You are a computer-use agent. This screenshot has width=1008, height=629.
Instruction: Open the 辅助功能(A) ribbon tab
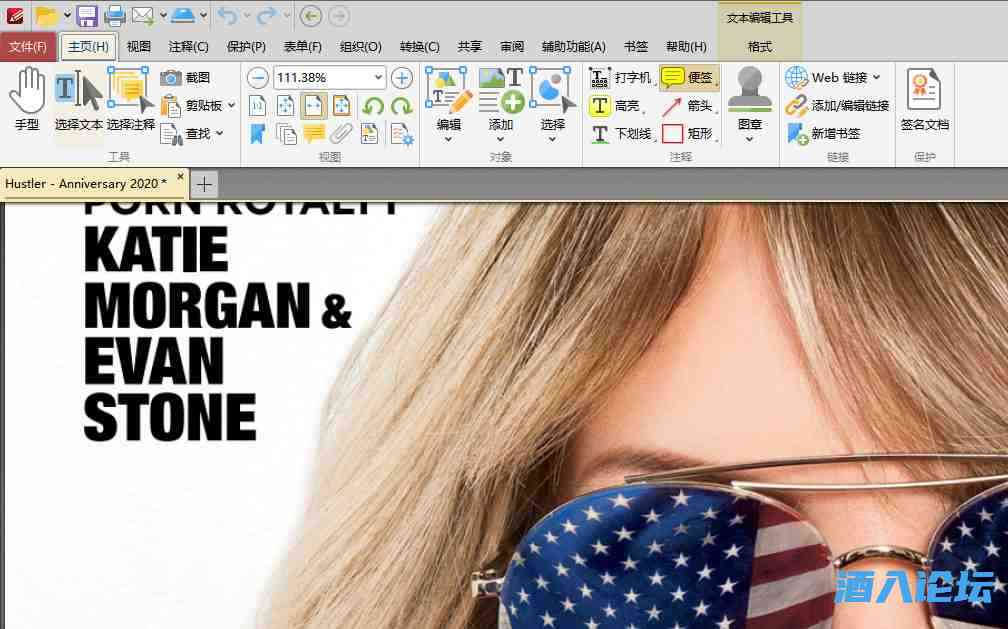pos(573,47)
